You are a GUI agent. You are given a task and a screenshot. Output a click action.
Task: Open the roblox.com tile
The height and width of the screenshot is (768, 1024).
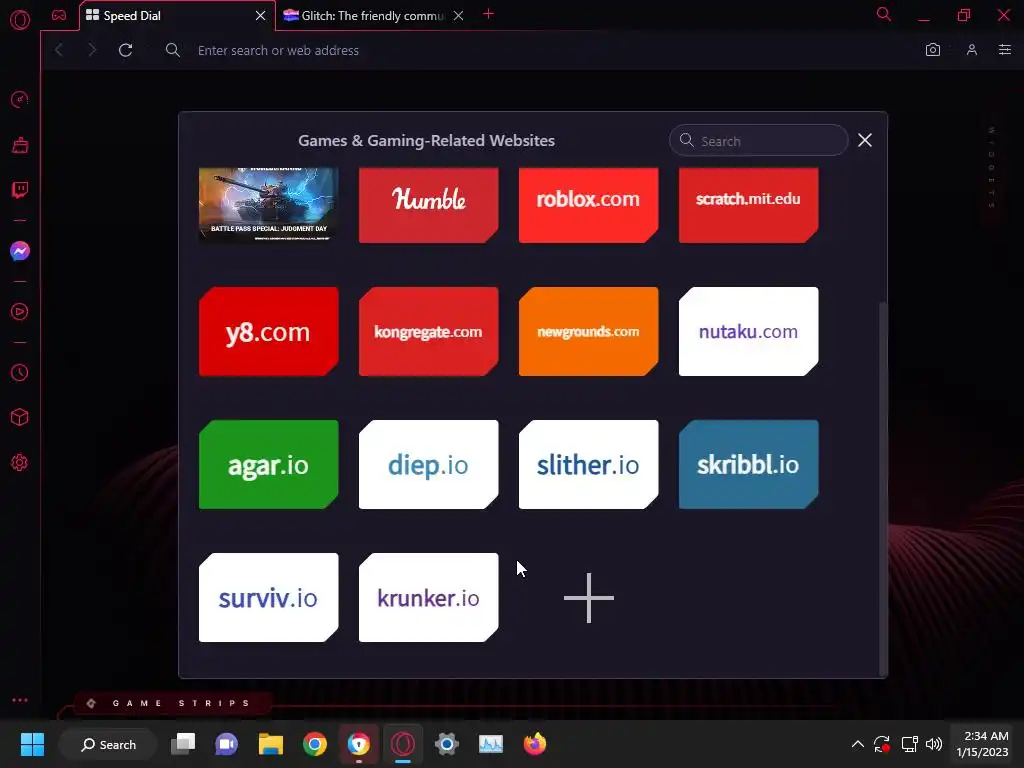[588, 205]
